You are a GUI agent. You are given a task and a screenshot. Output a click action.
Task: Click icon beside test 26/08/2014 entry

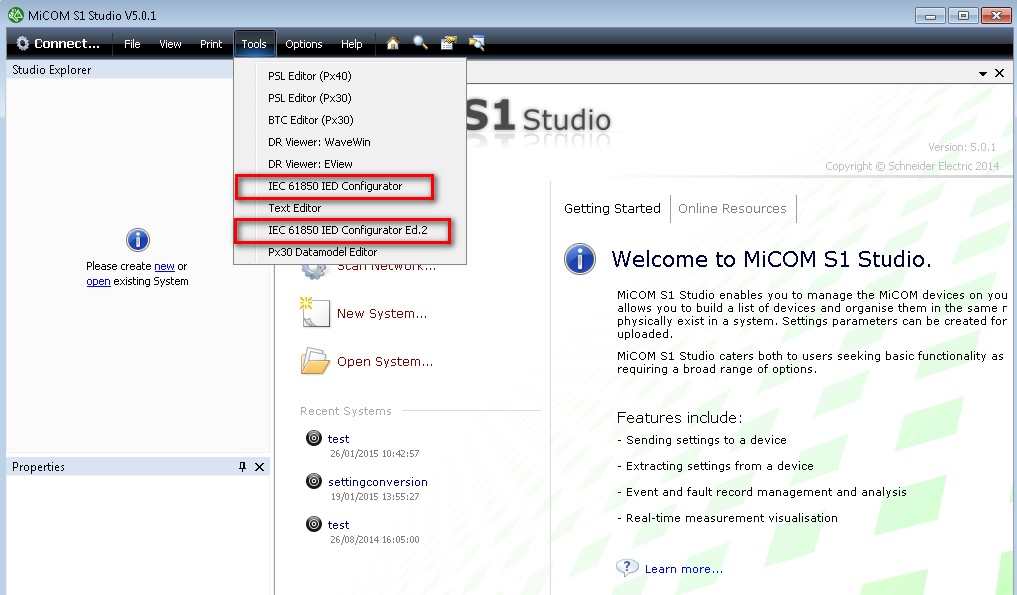pos(314,524)
